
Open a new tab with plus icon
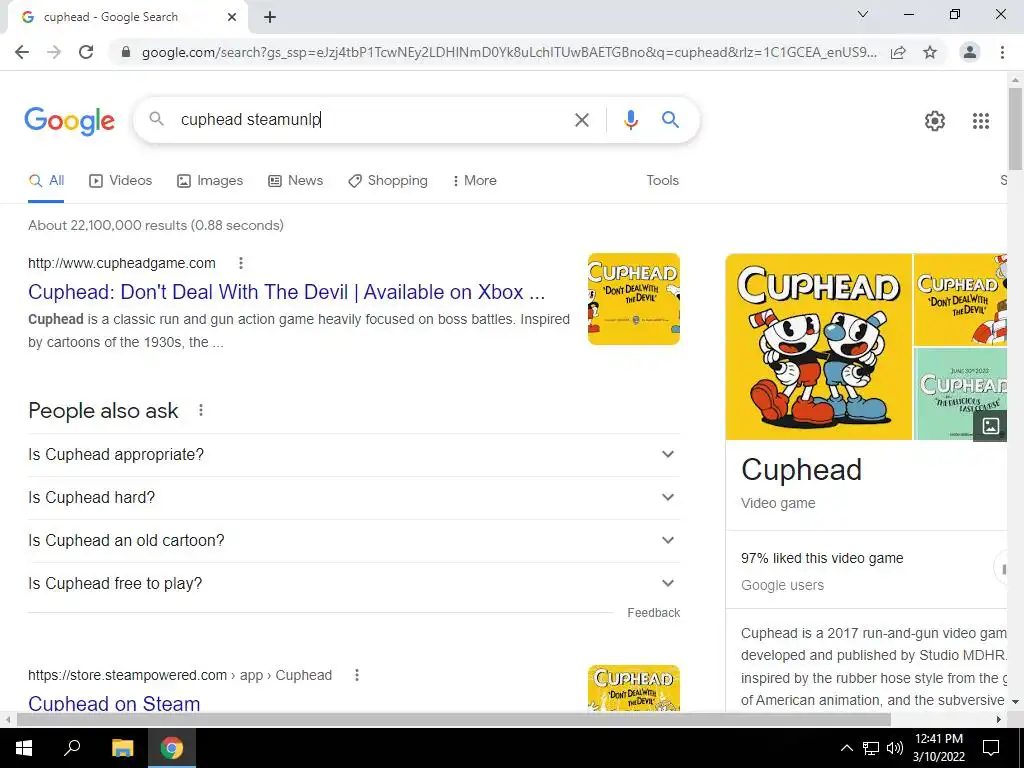point(270,17)
